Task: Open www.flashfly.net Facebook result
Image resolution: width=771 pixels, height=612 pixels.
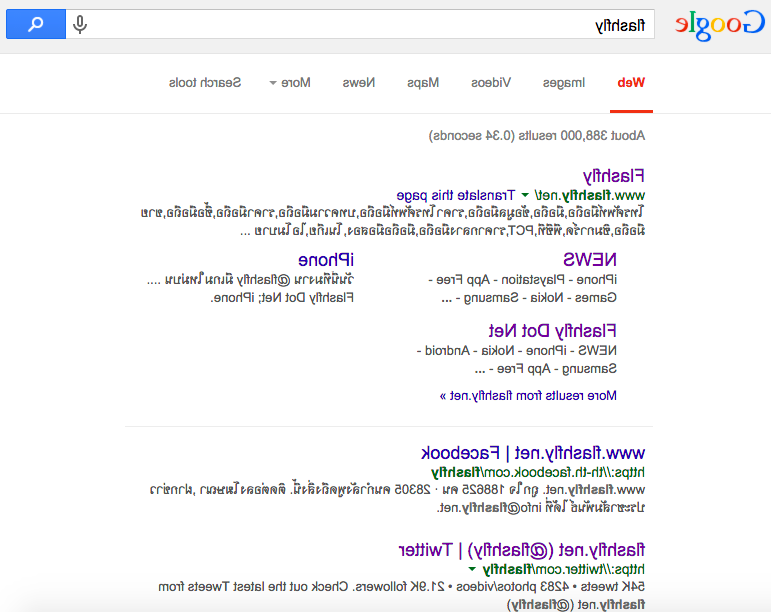Action: coord(533,453)
